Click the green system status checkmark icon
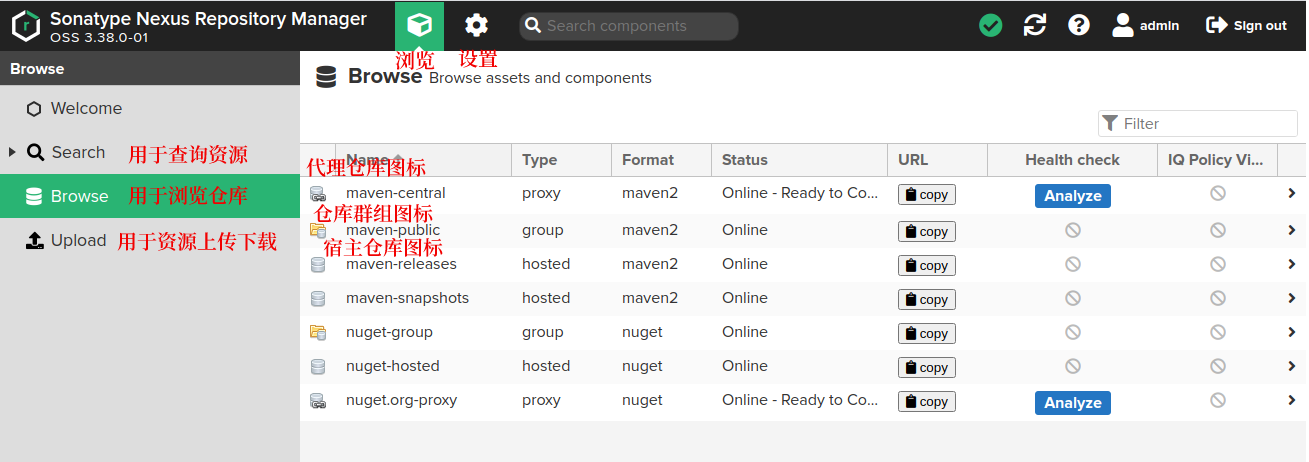The image size is (1309, 462). (x=990, y=26)
